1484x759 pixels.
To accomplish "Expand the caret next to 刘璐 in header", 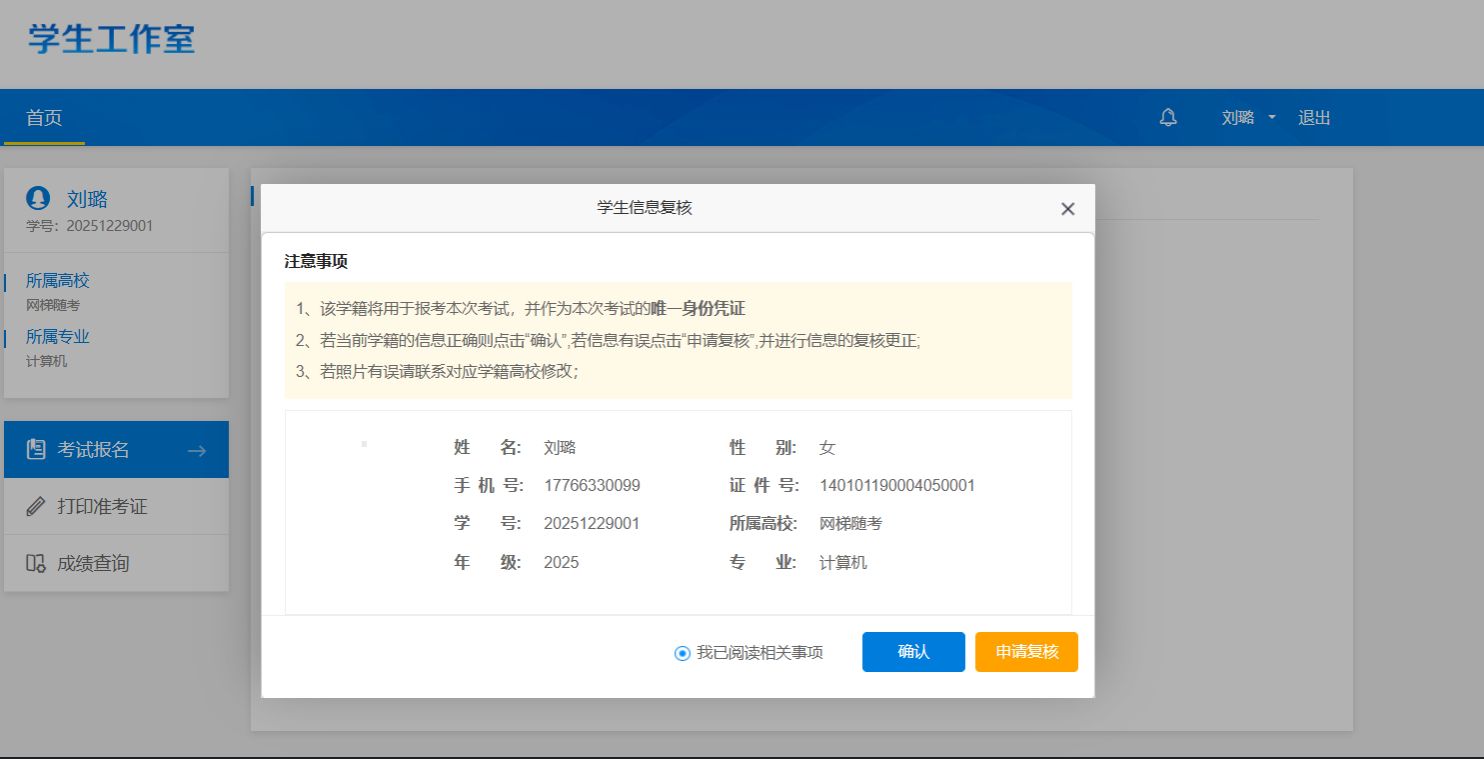I will click(x=1272, y=118).
